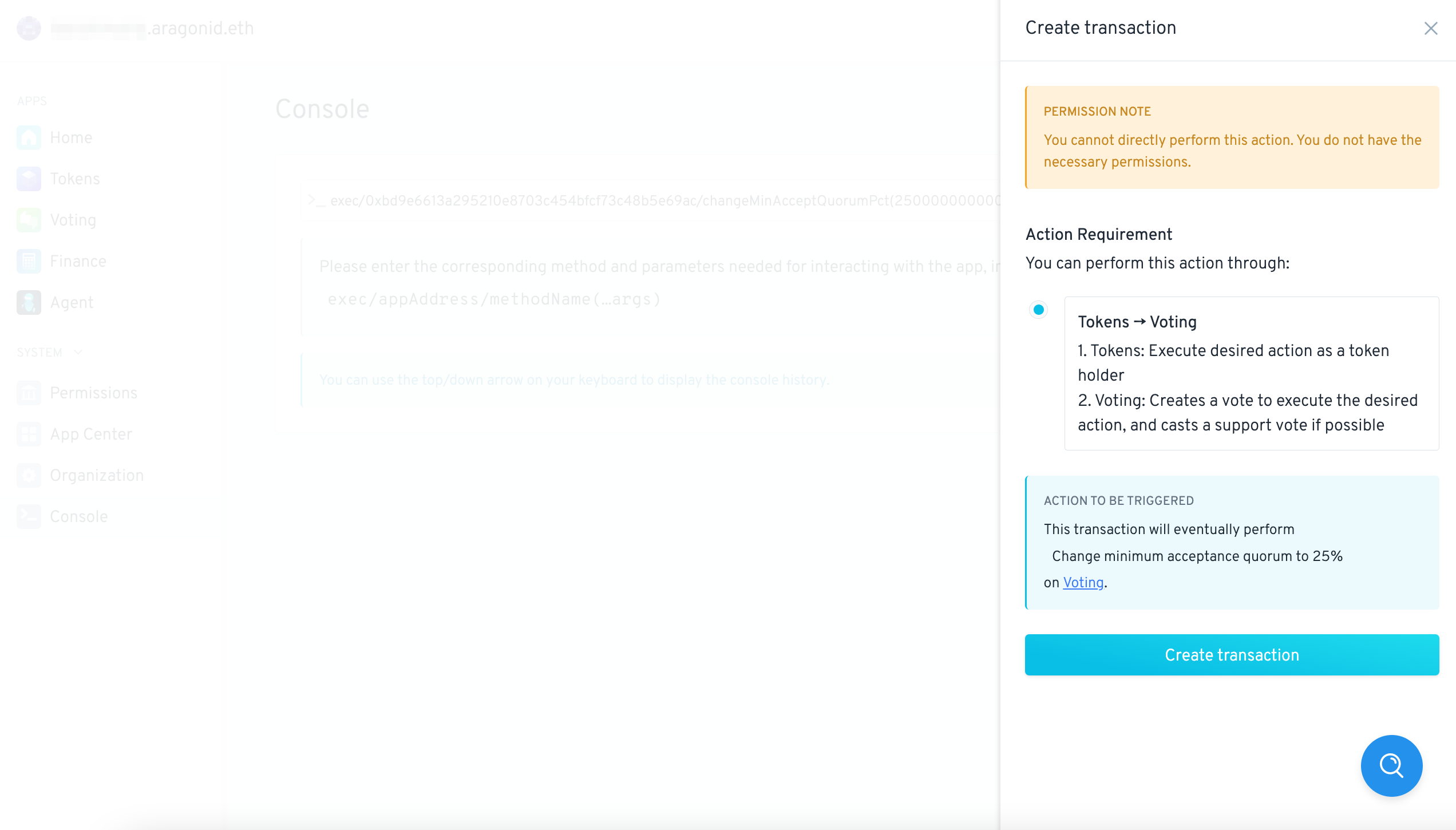Click the Finance app icon
This screenshot has height=830, width=1456.
29,261
